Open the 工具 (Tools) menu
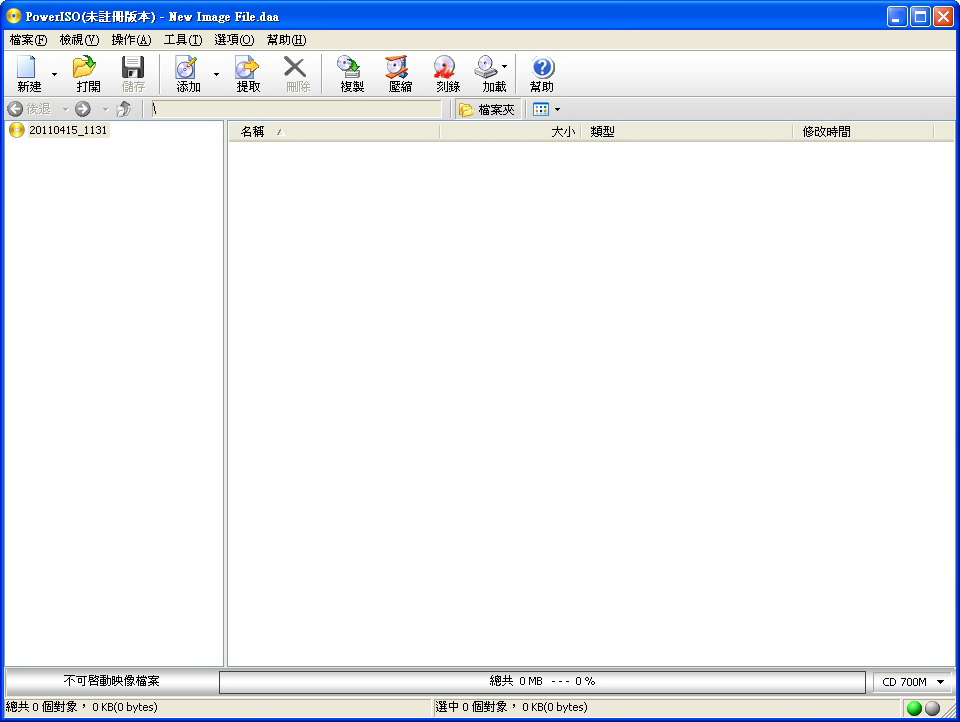Viewport: 960px width, 722px height. (183, 40)
